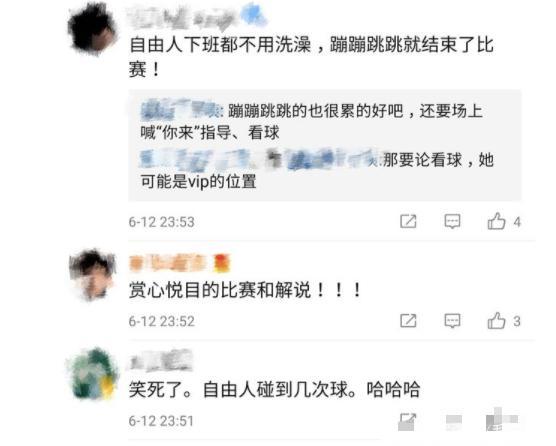The image size is (556, 446).
Task: Tap thumbs-up on the 笑死了 comment
Action: point(500,420)
